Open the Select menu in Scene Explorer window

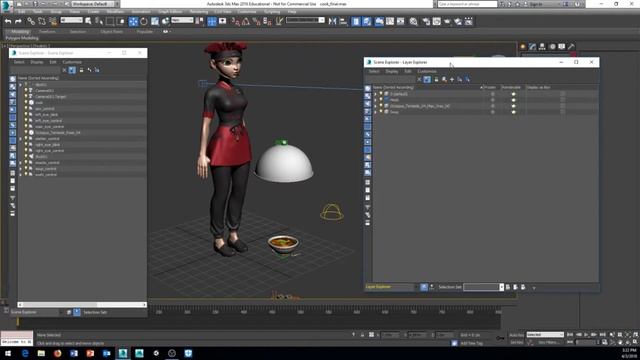(19, 62)
